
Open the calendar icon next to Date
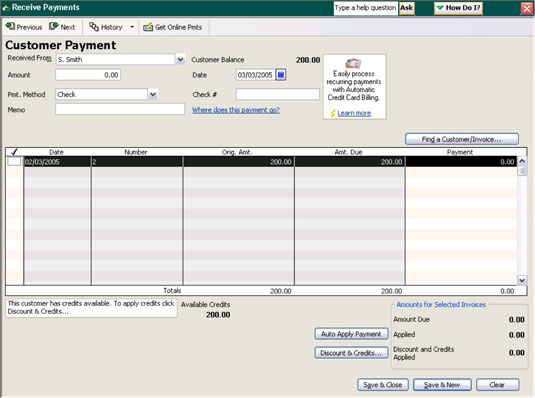point(281,75)
